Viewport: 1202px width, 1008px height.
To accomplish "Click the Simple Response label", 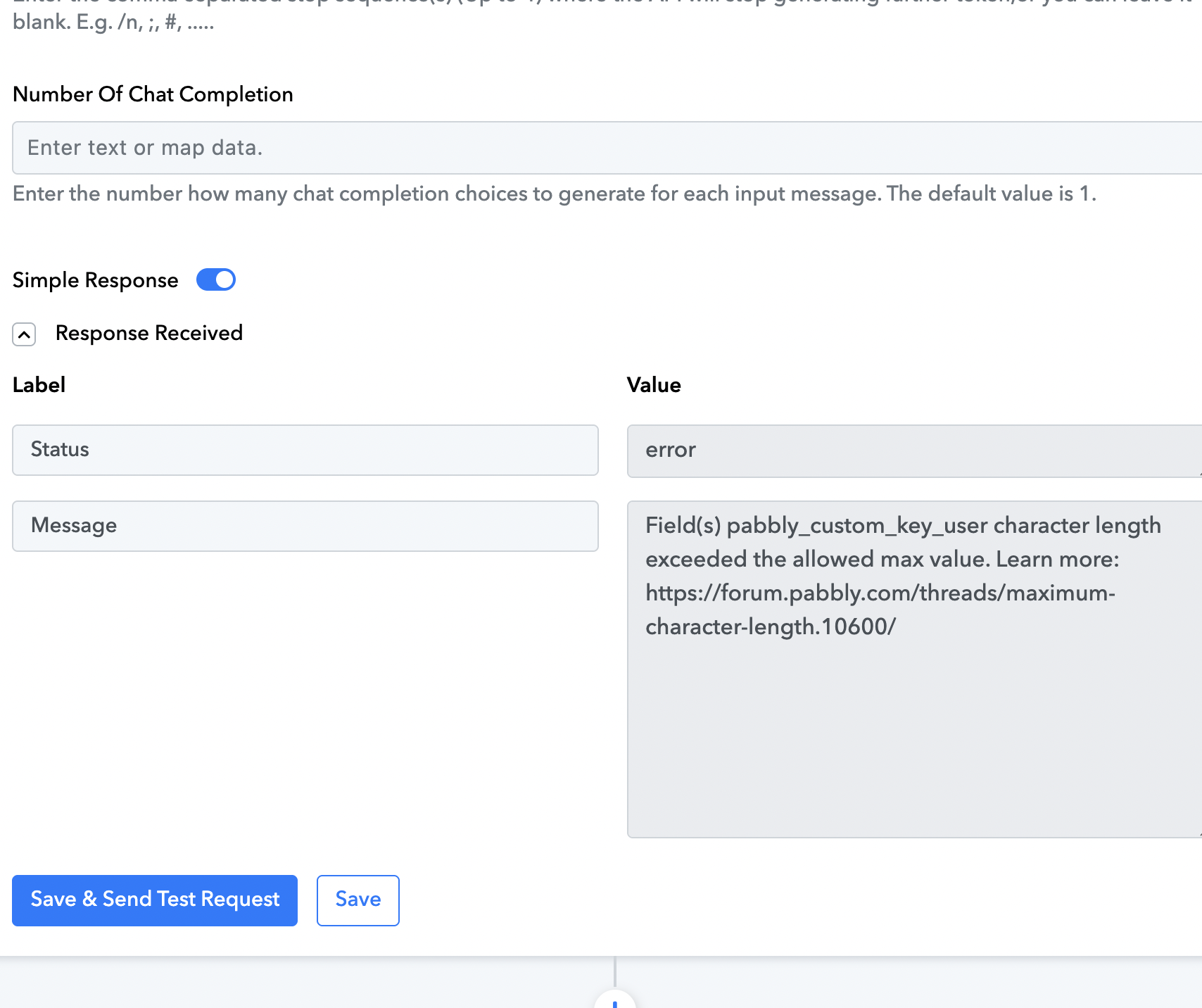I will pos(96,280).
